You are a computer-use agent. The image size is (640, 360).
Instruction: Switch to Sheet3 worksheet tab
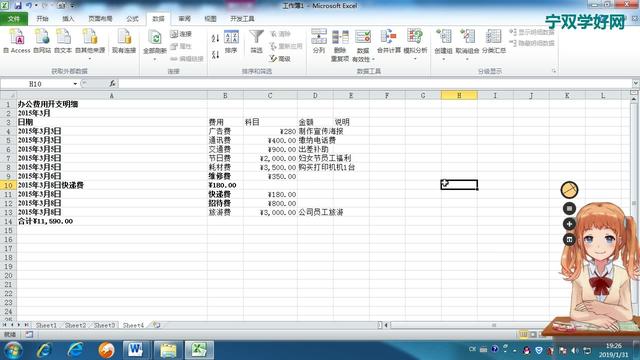(x=104, y=325)
